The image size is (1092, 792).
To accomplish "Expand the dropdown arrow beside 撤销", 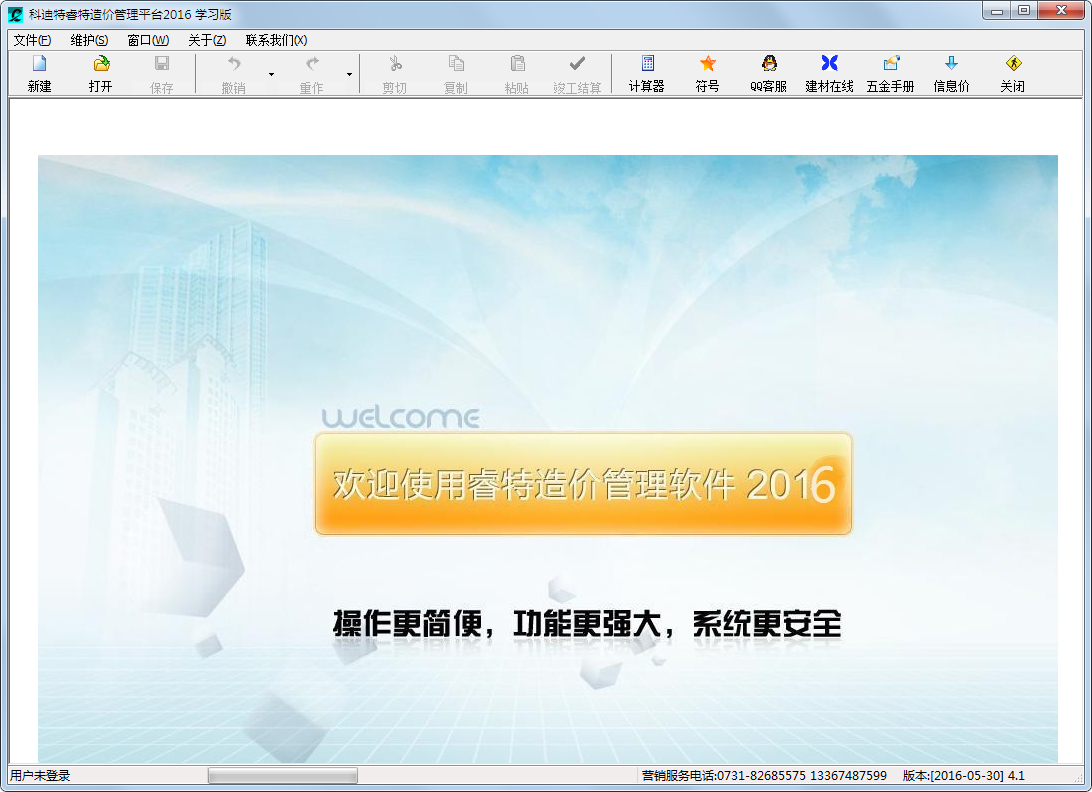I will pos(271,74).
